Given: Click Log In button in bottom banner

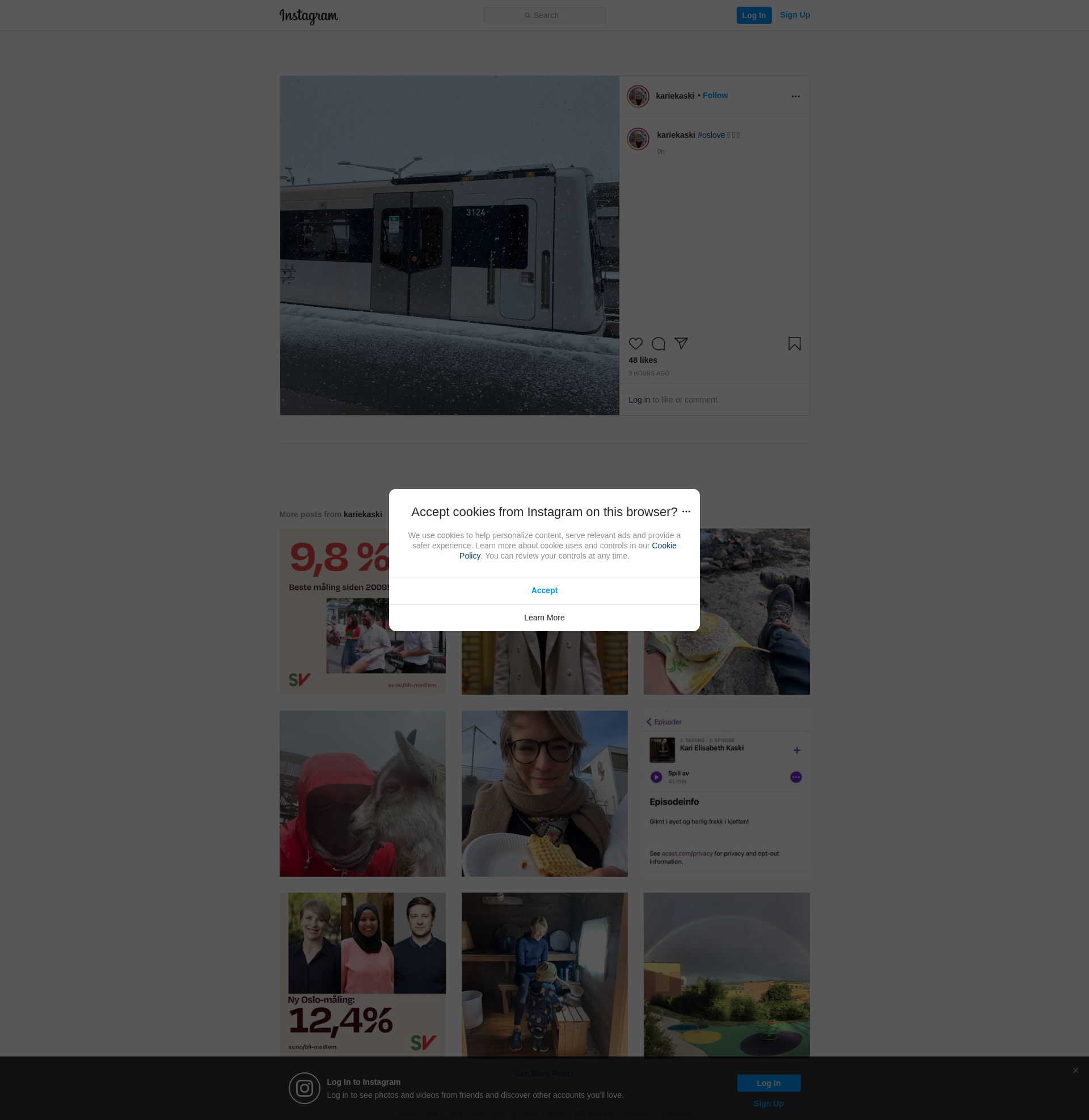Looking at the screenshot, I should 768,1083.
